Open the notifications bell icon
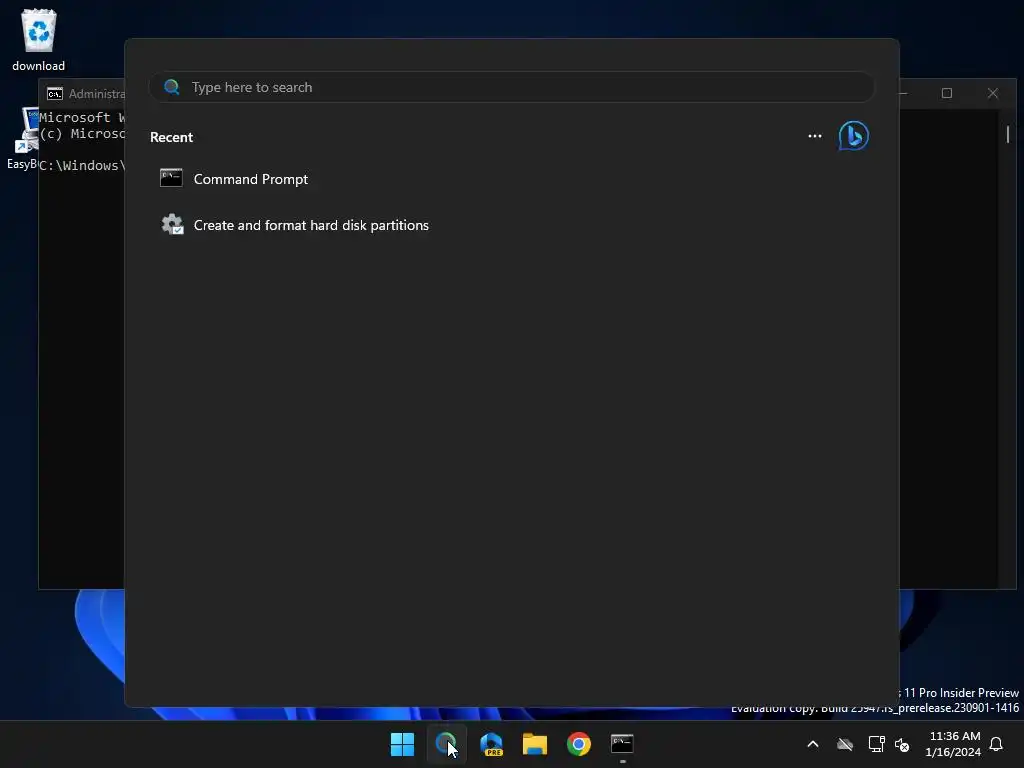Viewport: 1024px width, 768px height. [x=997, y=744]
